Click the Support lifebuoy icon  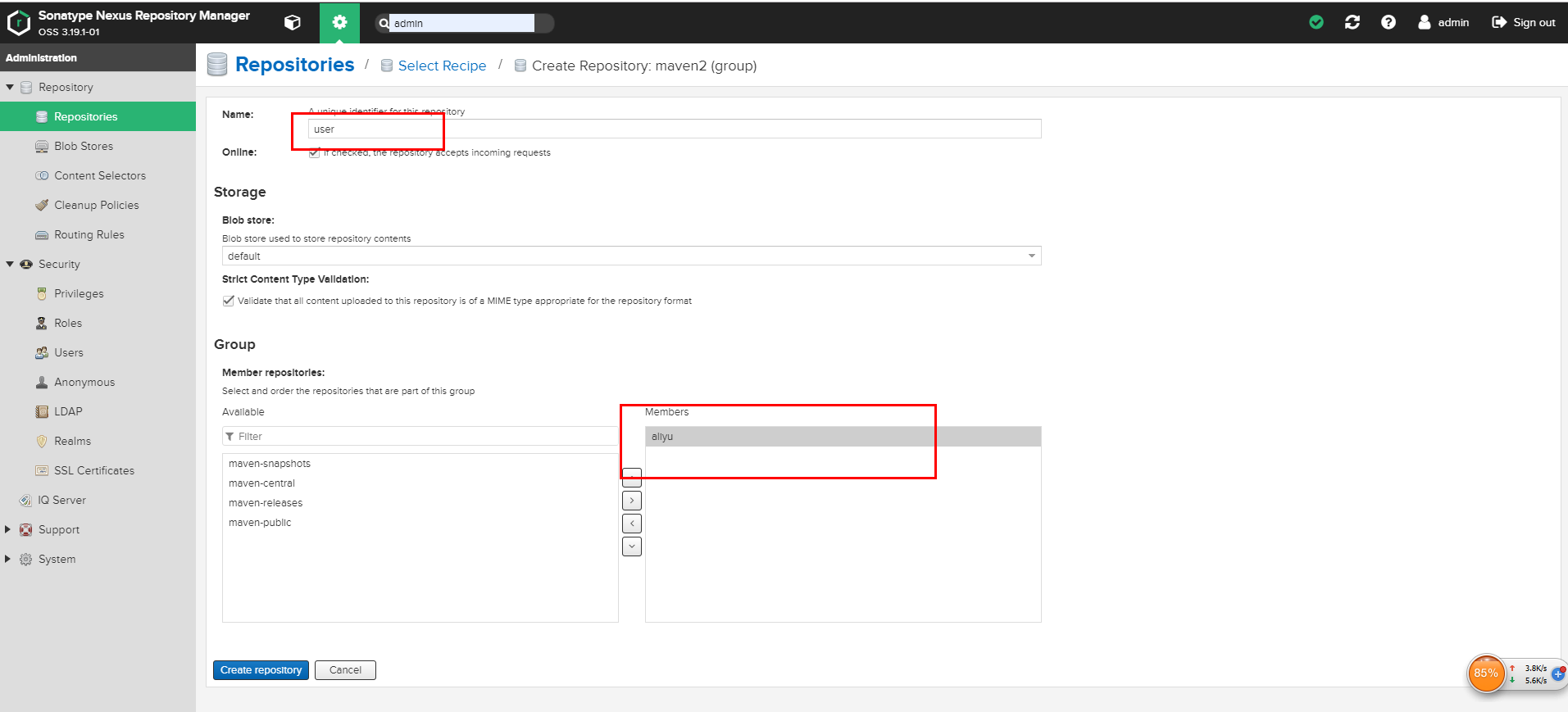[26, 529]
